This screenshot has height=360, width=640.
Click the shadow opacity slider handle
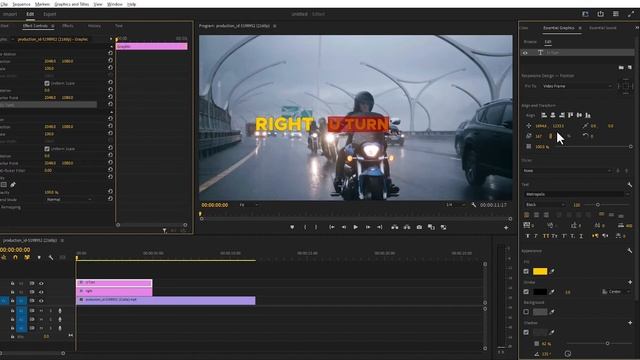[x=607, y=343]
